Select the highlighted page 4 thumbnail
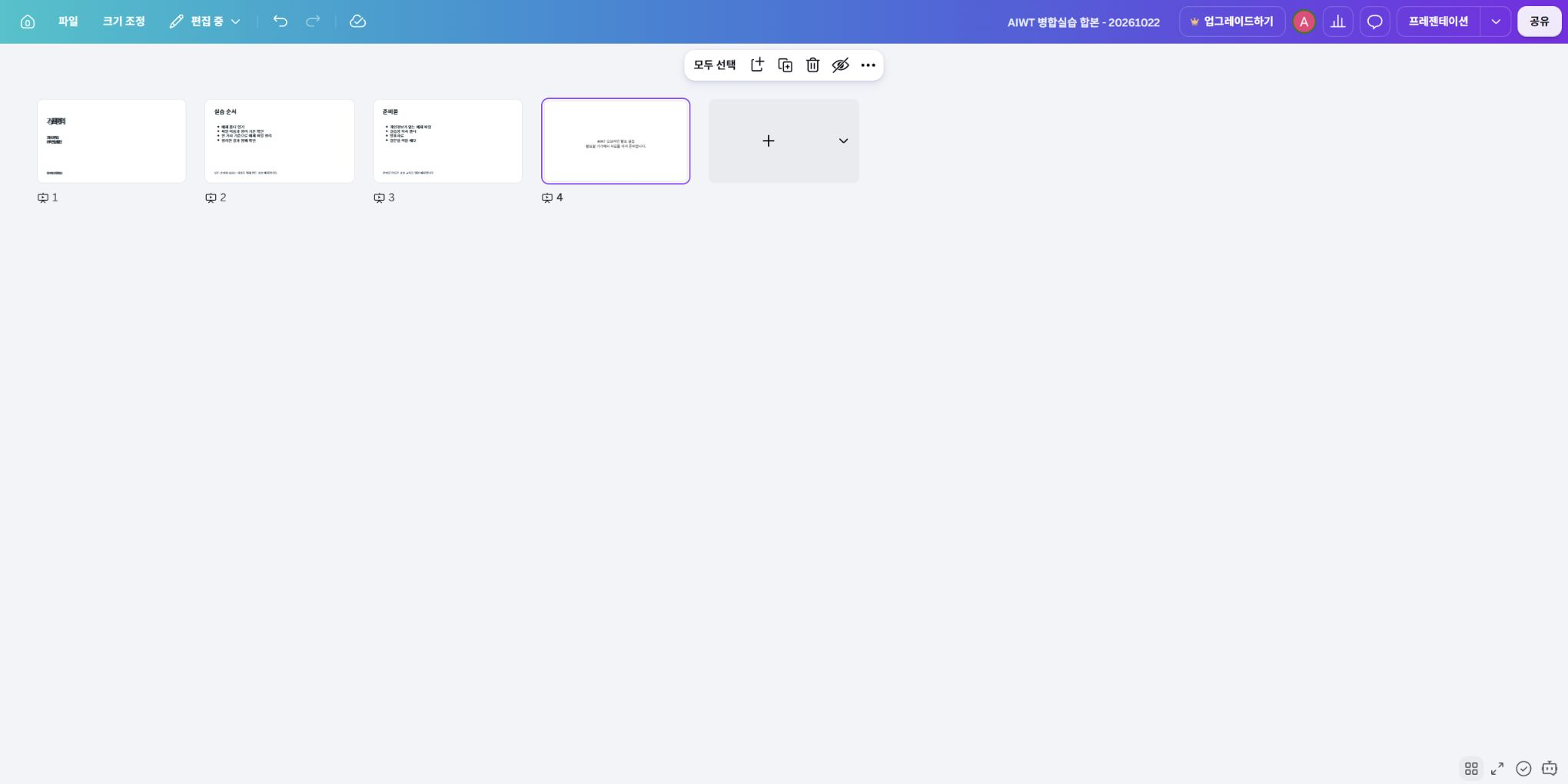 point(616,141)
